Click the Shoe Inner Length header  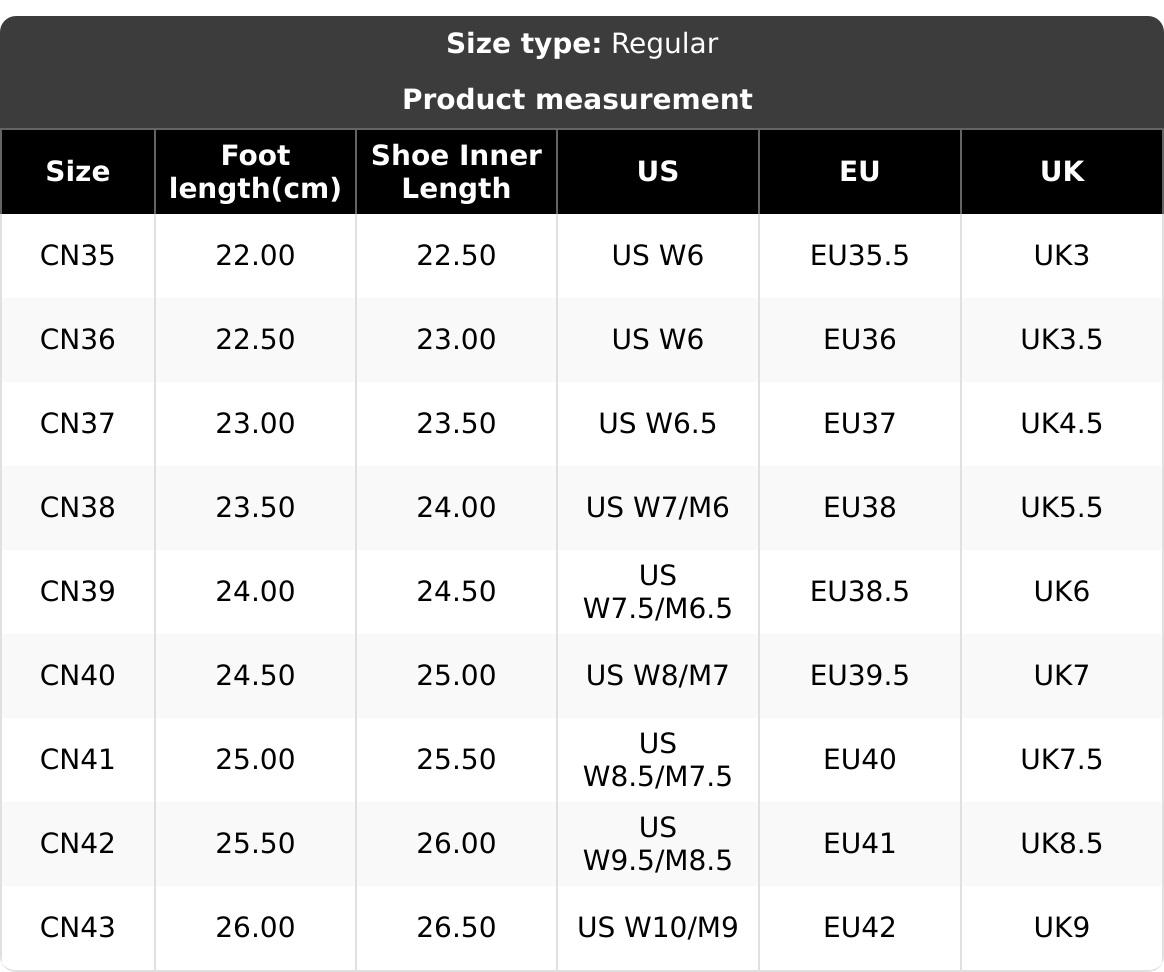tap(456, 172)
